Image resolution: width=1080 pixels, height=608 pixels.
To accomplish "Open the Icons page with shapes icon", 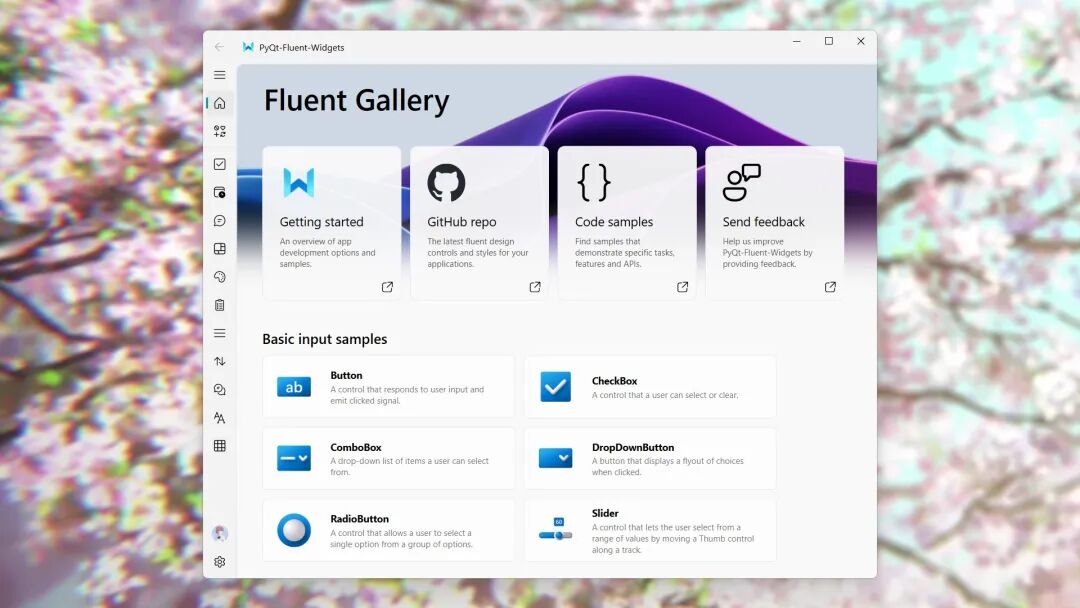I will pyautogui.click(x=220, y=132).
